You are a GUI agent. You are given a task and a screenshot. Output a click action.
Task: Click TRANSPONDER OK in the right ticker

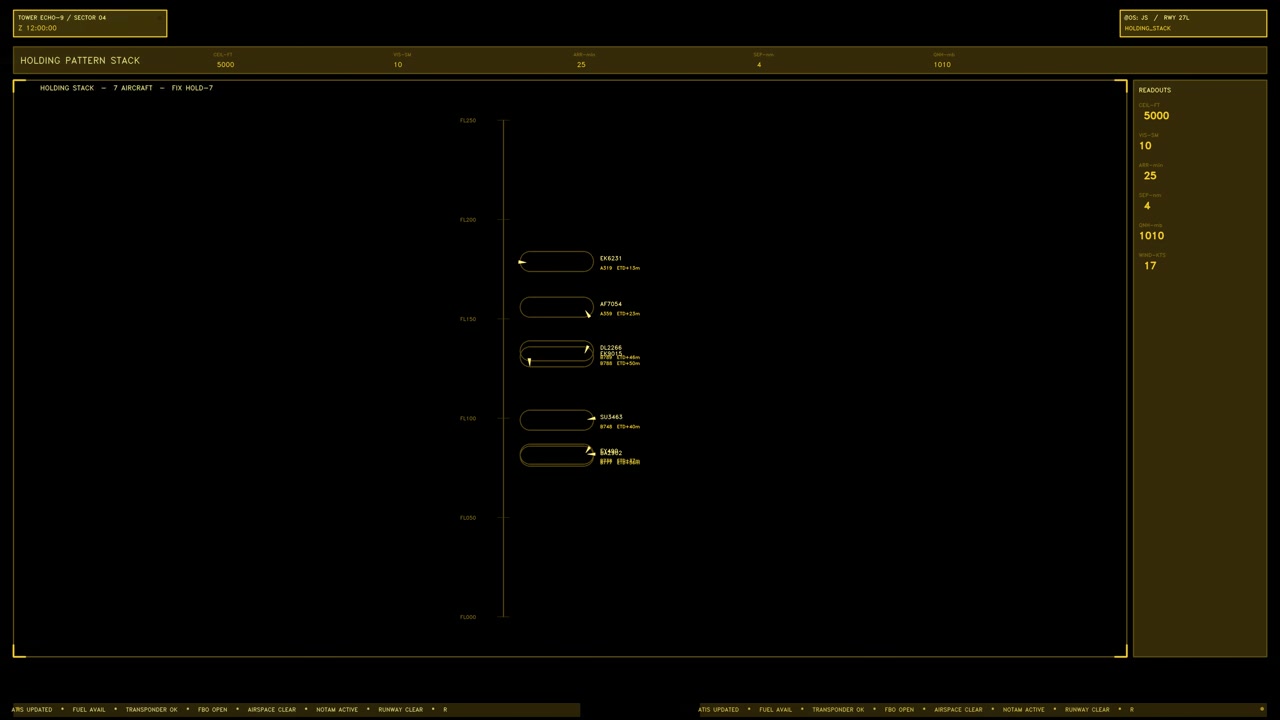pyautogui.click(x=838, y=710)
